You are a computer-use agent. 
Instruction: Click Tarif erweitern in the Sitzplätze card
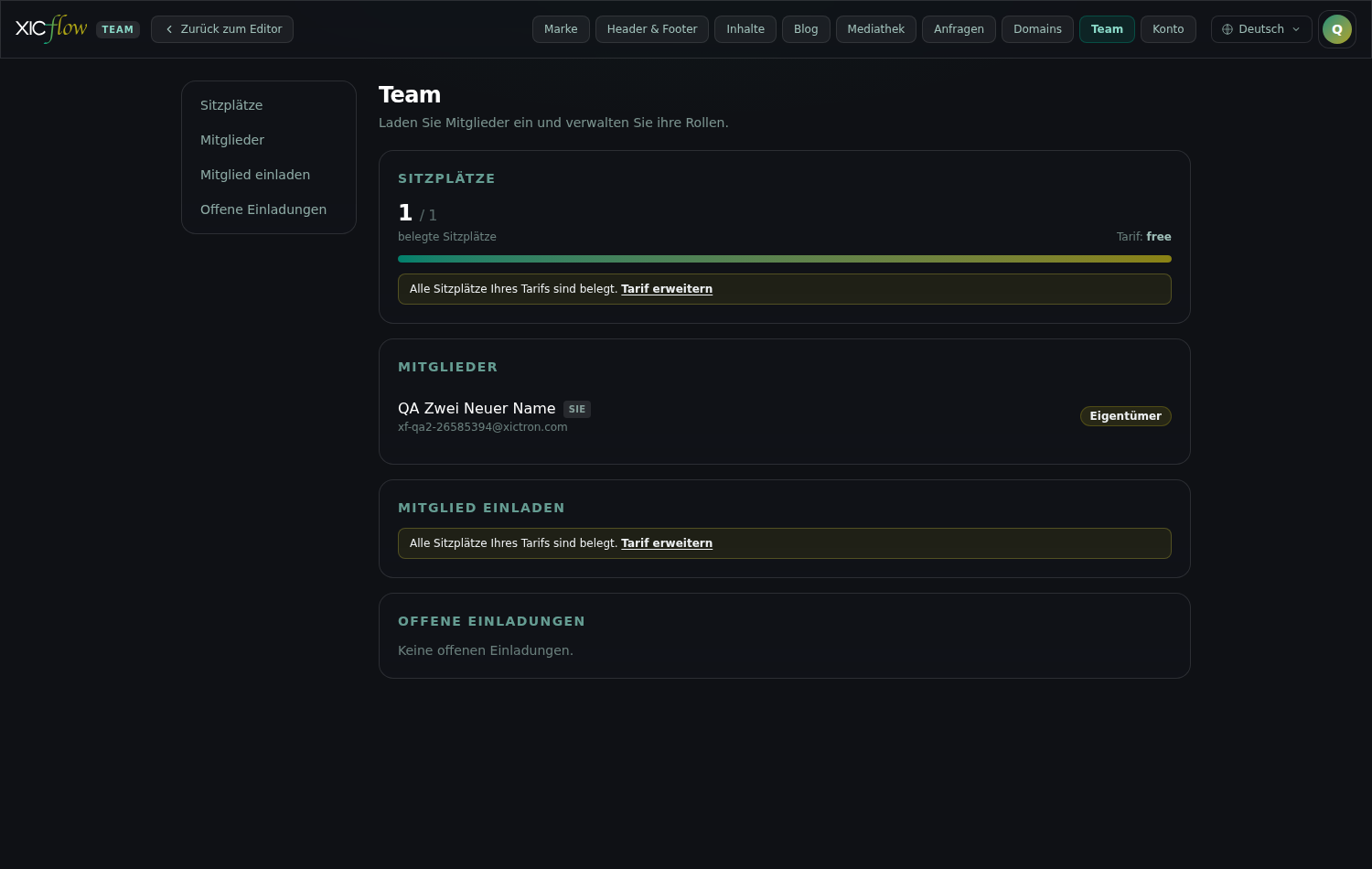[667, 289]
